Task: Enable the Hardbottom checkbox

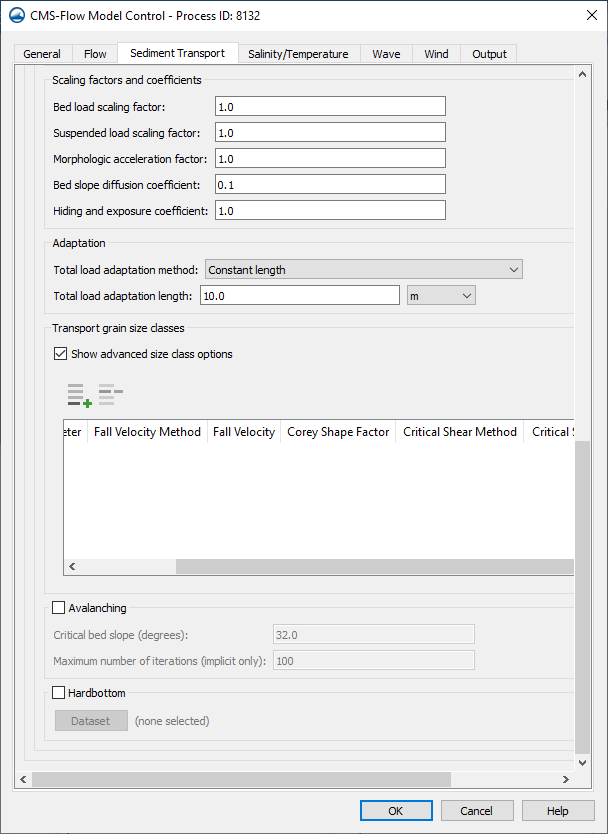Action: (x=59, y=693)
